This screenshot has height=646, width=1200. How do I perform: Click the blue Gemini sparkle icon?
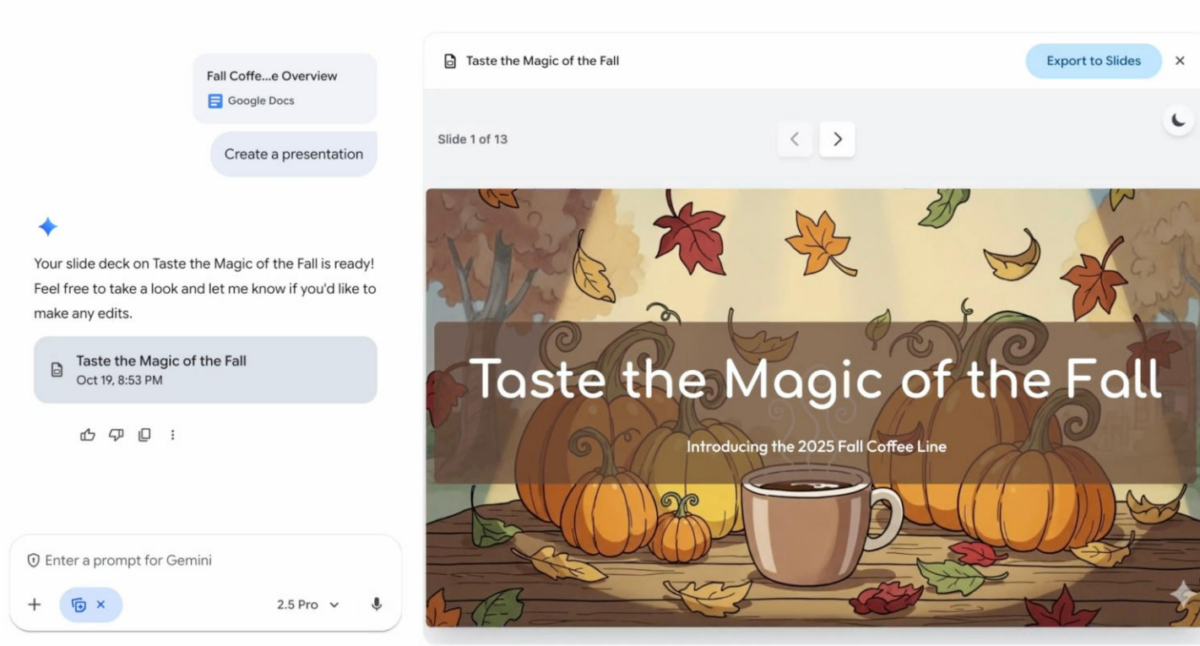[47, 227]
